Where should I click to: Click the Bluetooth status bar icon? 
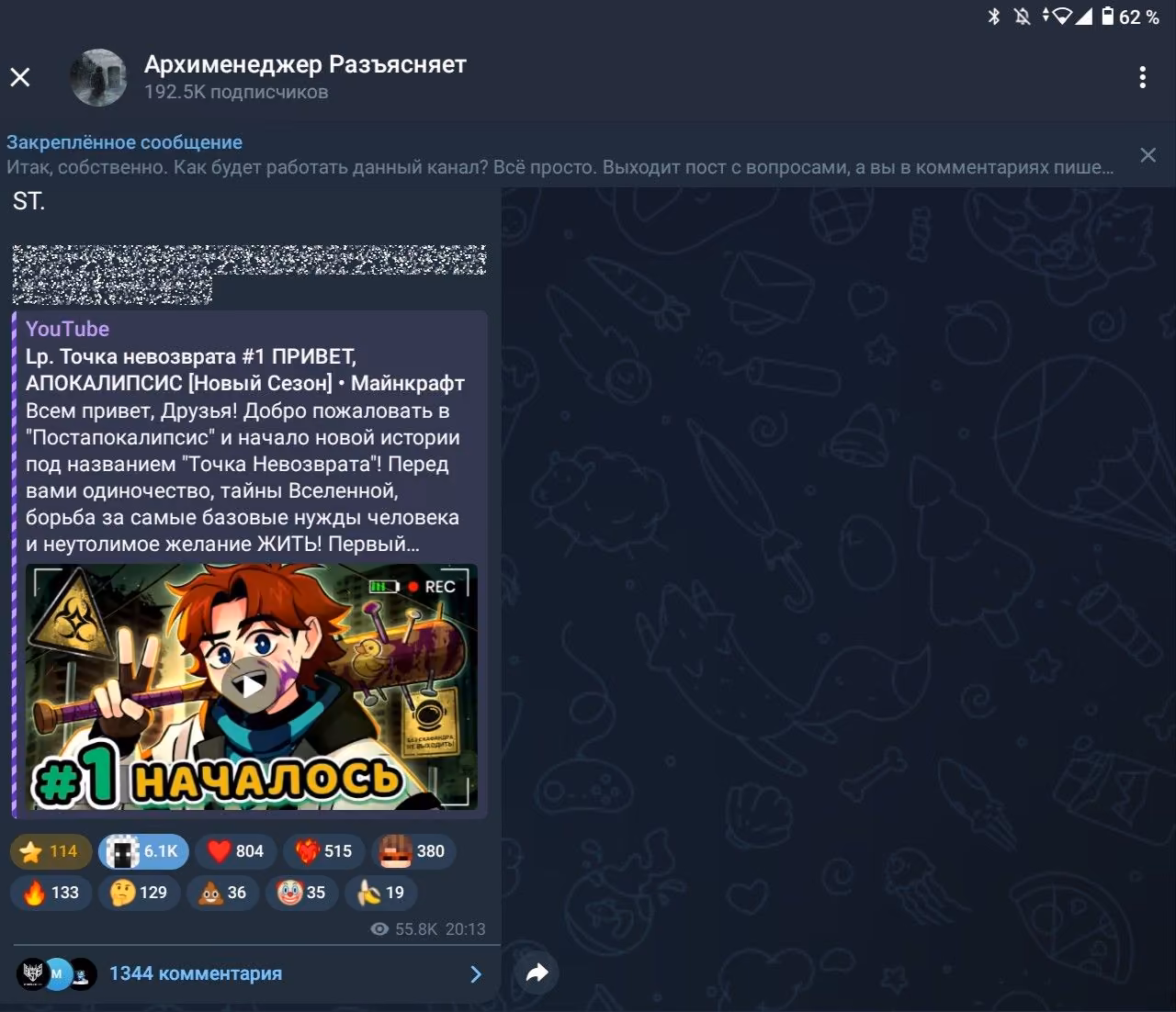993,17
